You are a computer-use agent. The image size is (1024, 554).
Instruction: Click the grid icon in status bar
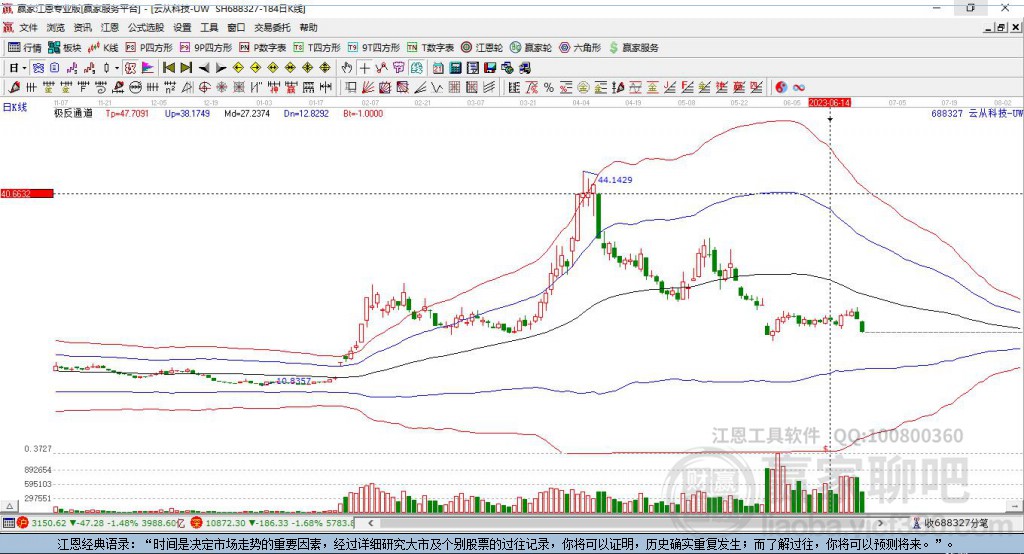pyautogui.click(x=8, y=523)
